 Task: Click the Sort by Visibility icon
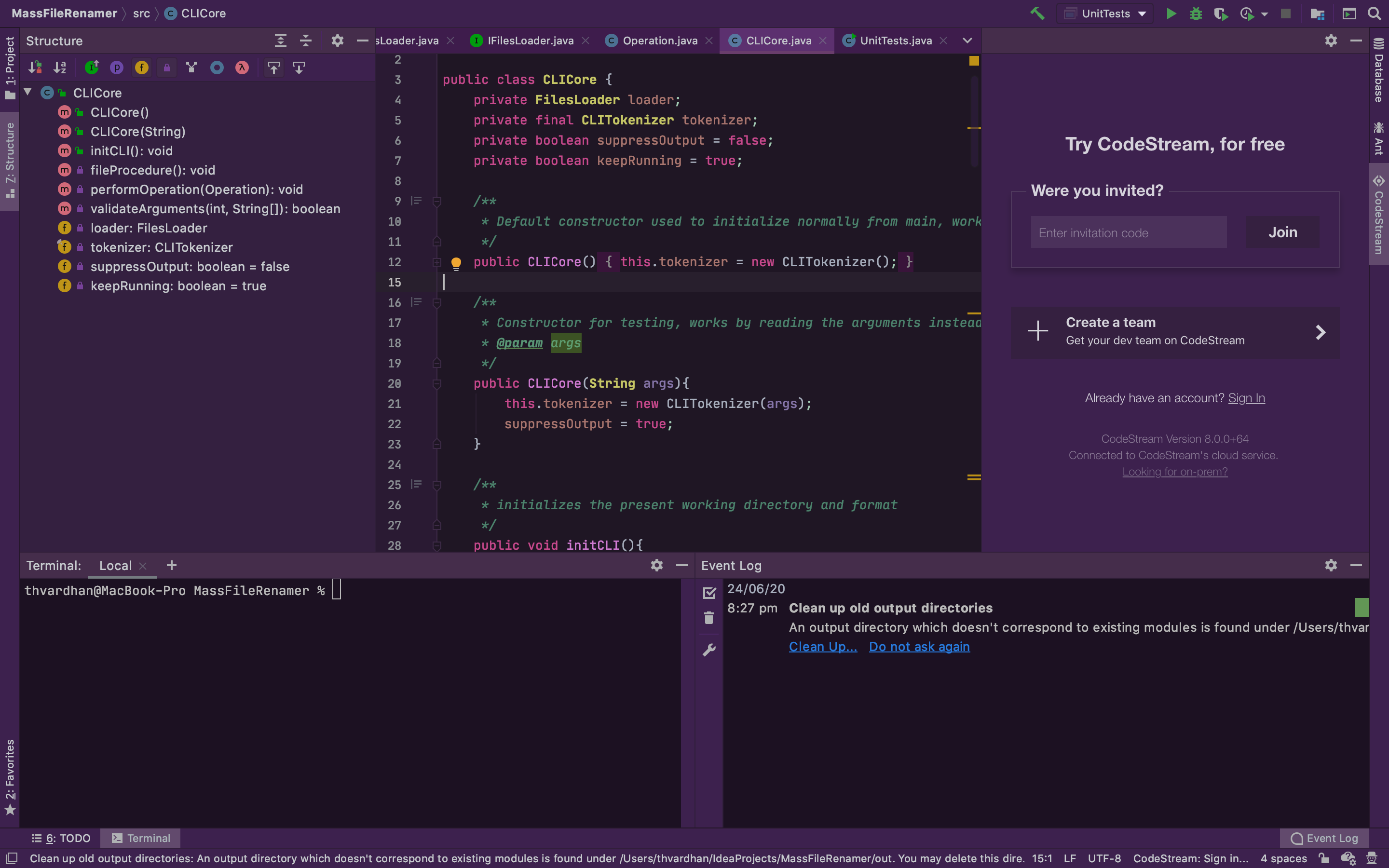click(x=35, y=68)
